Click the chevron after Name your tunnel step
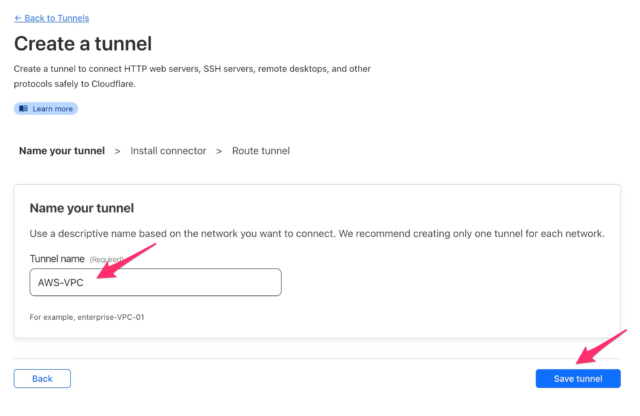 click(x=117, y=151)
